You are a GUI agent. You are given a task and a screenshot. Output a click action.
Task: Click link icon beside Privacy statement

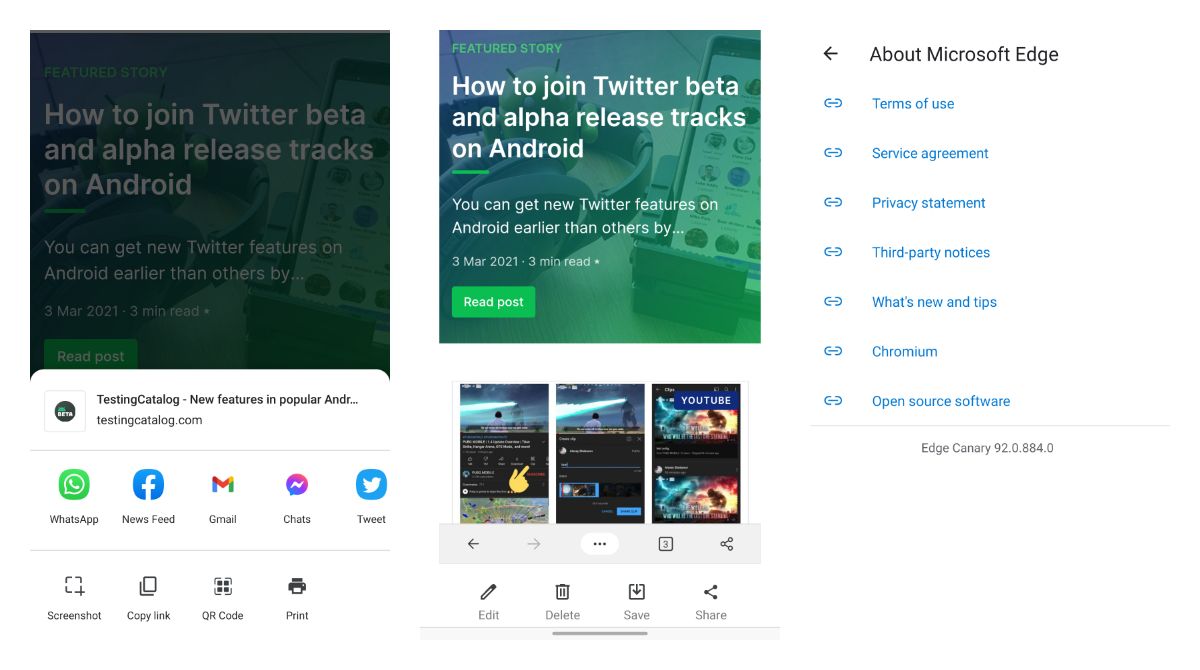833,202
